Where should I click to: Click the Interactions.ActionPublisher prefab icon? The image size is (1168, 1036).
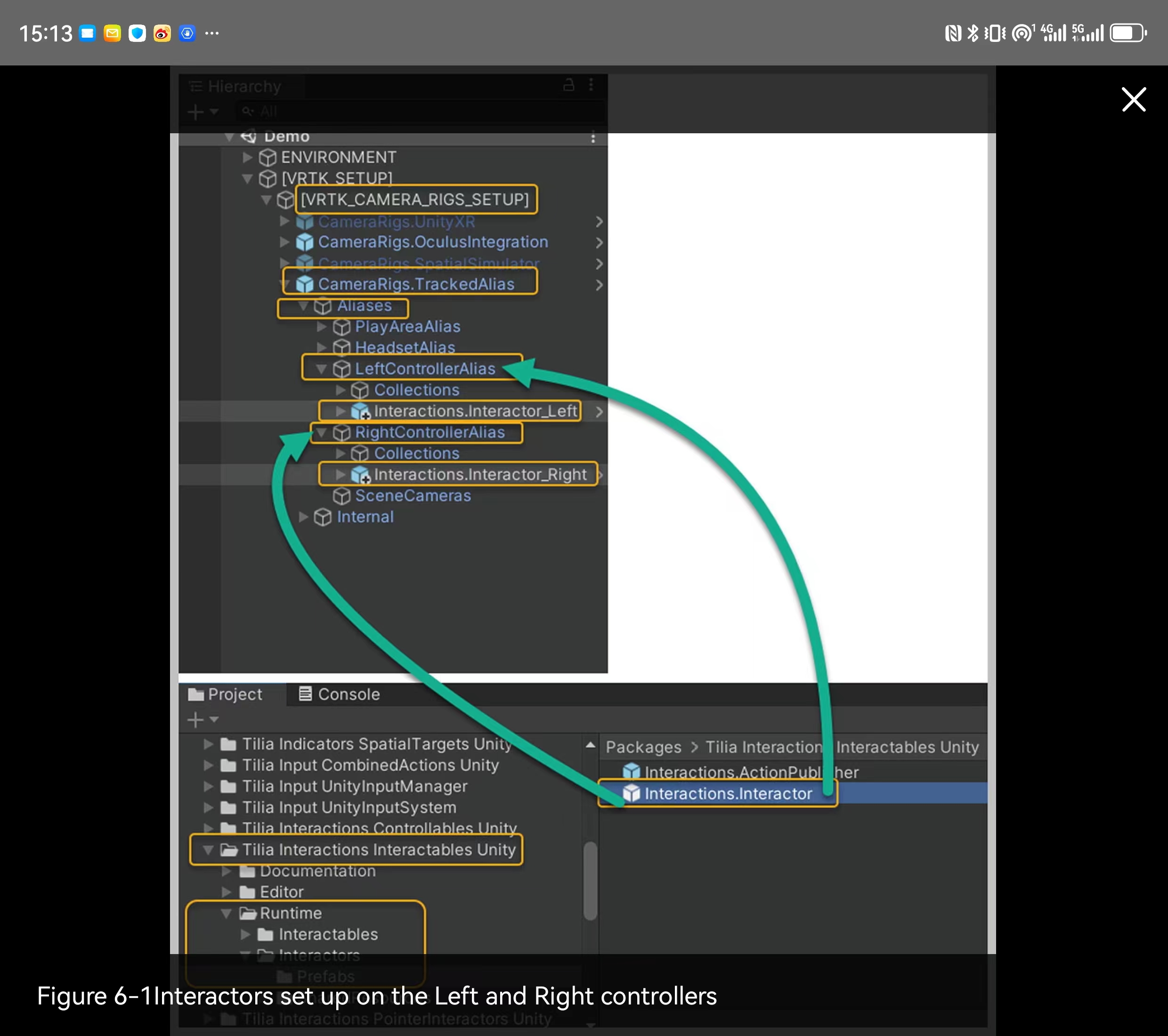point(631,772)
